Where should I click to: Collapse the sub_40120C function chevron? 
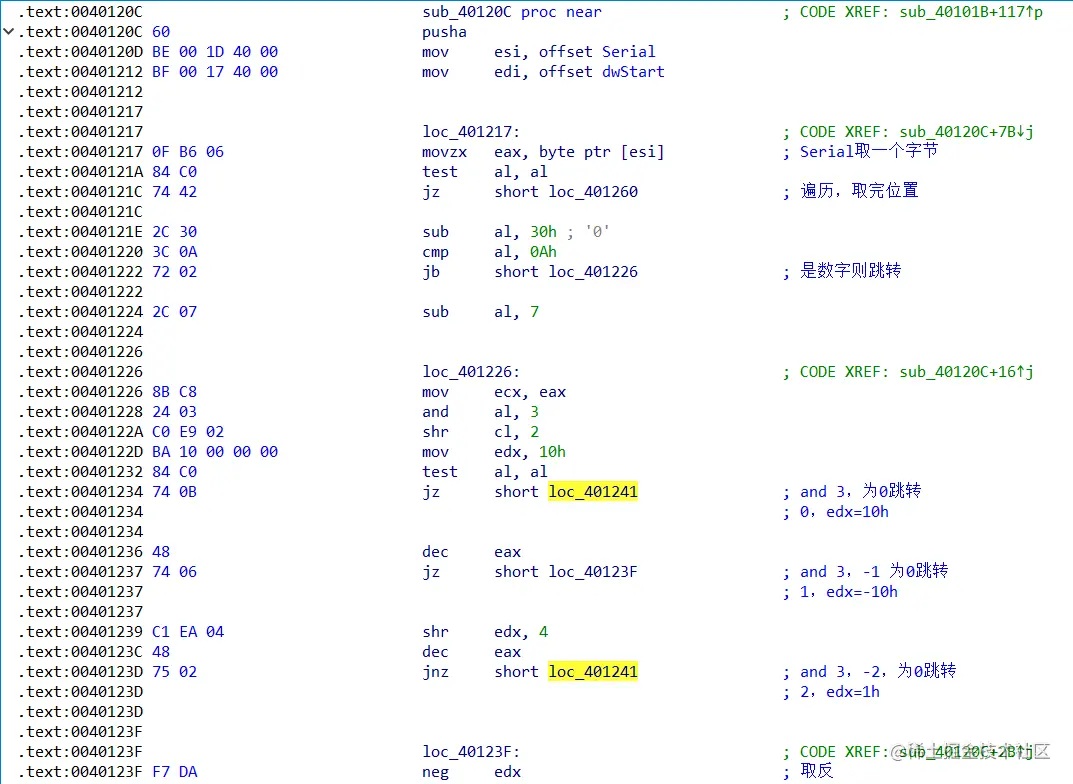[8, 31]
